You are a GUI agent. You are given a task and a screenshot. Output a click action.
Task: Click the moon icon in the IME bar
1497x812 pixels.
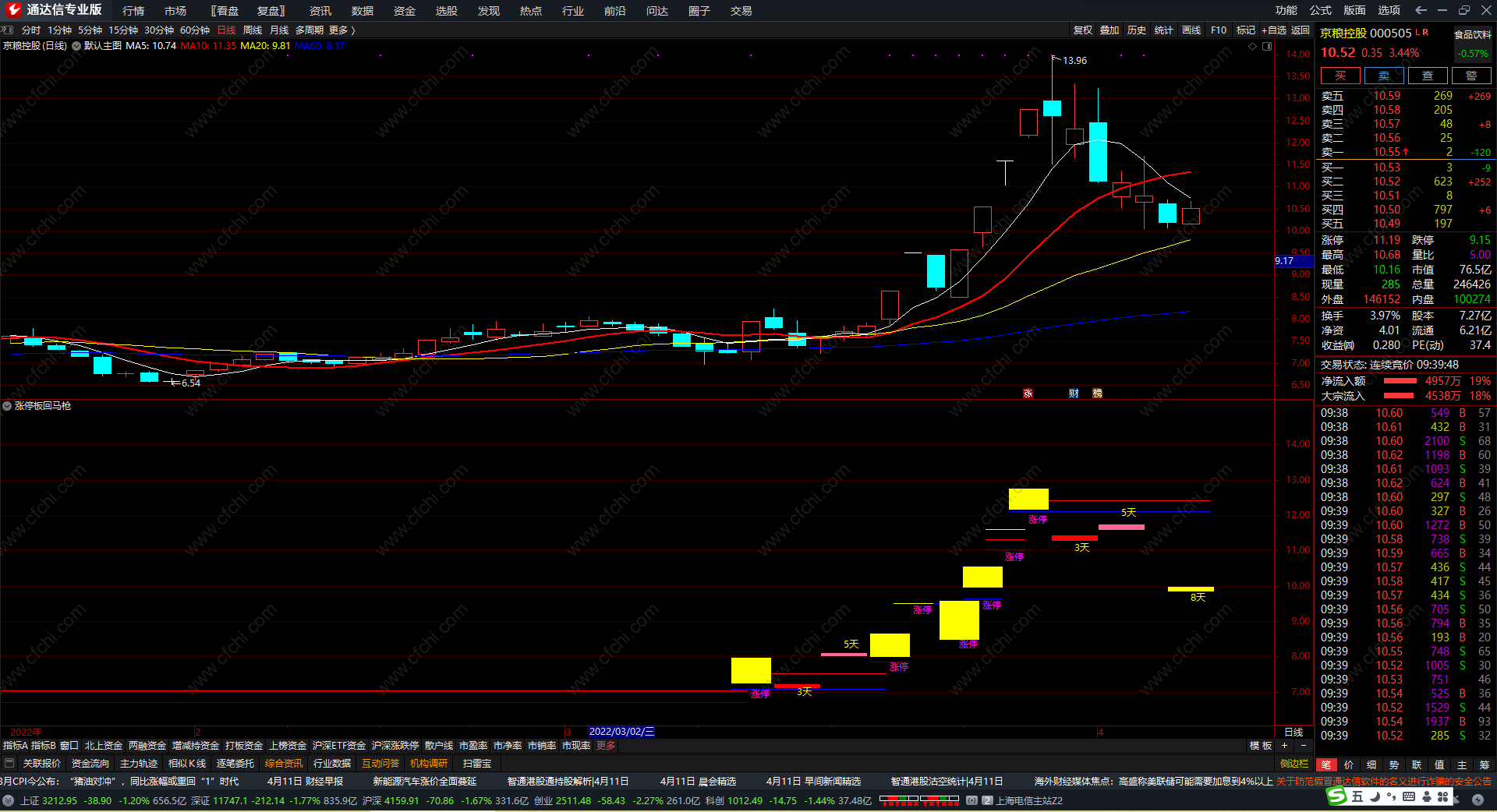[x=1375, y=796]
